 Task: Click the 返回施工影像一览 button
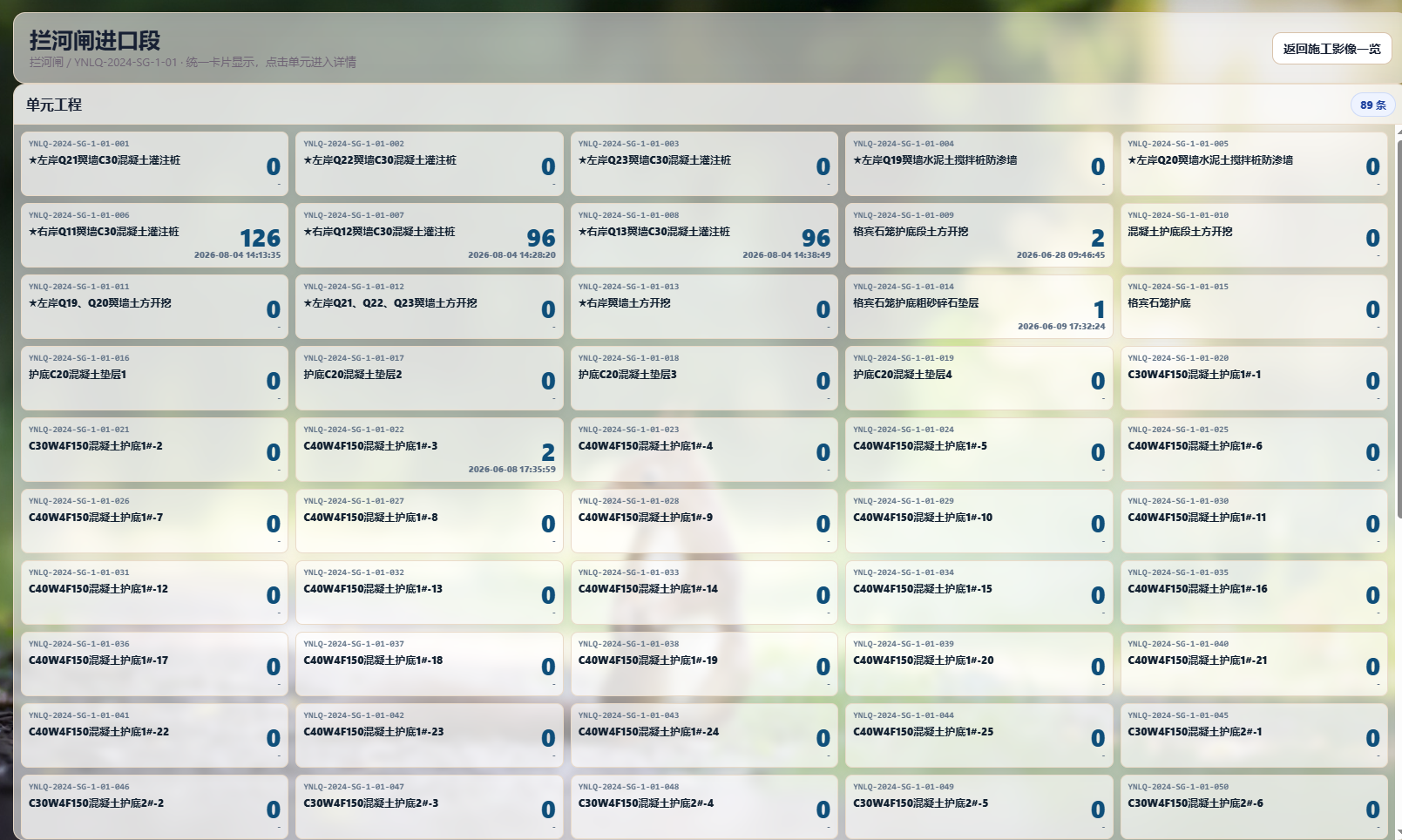tap(1331, 49)
